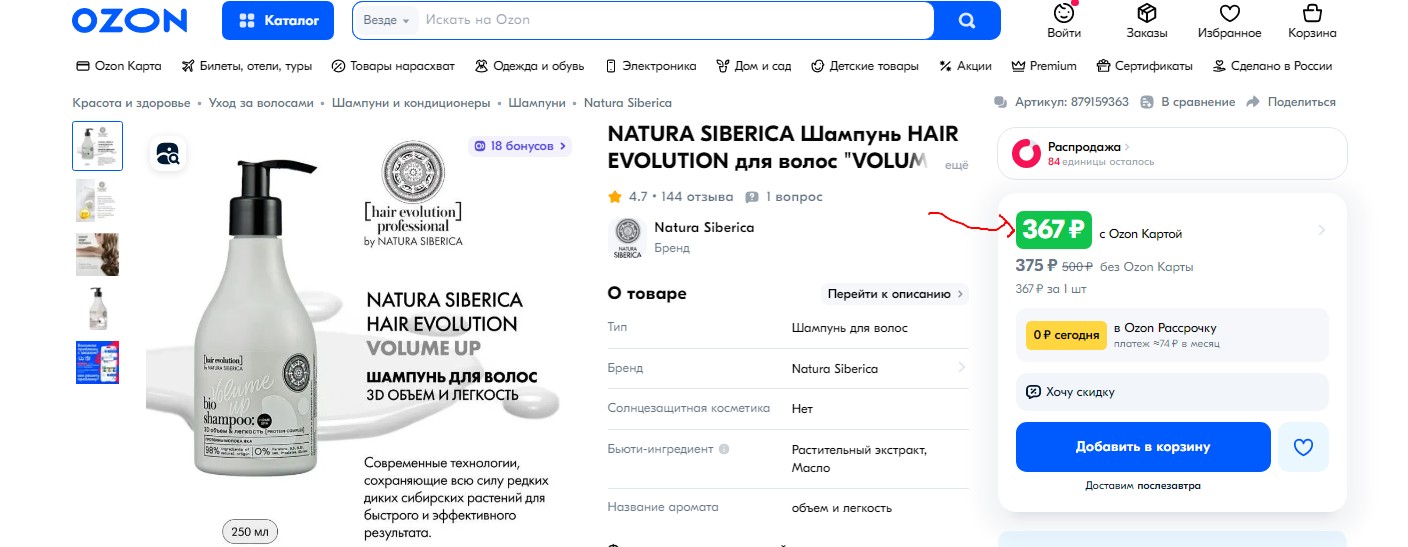The height and width of the screenshot is (547, 1408).
Task: Go to Уход за волосами breadcrumb
Action: [x=261, y=102]
